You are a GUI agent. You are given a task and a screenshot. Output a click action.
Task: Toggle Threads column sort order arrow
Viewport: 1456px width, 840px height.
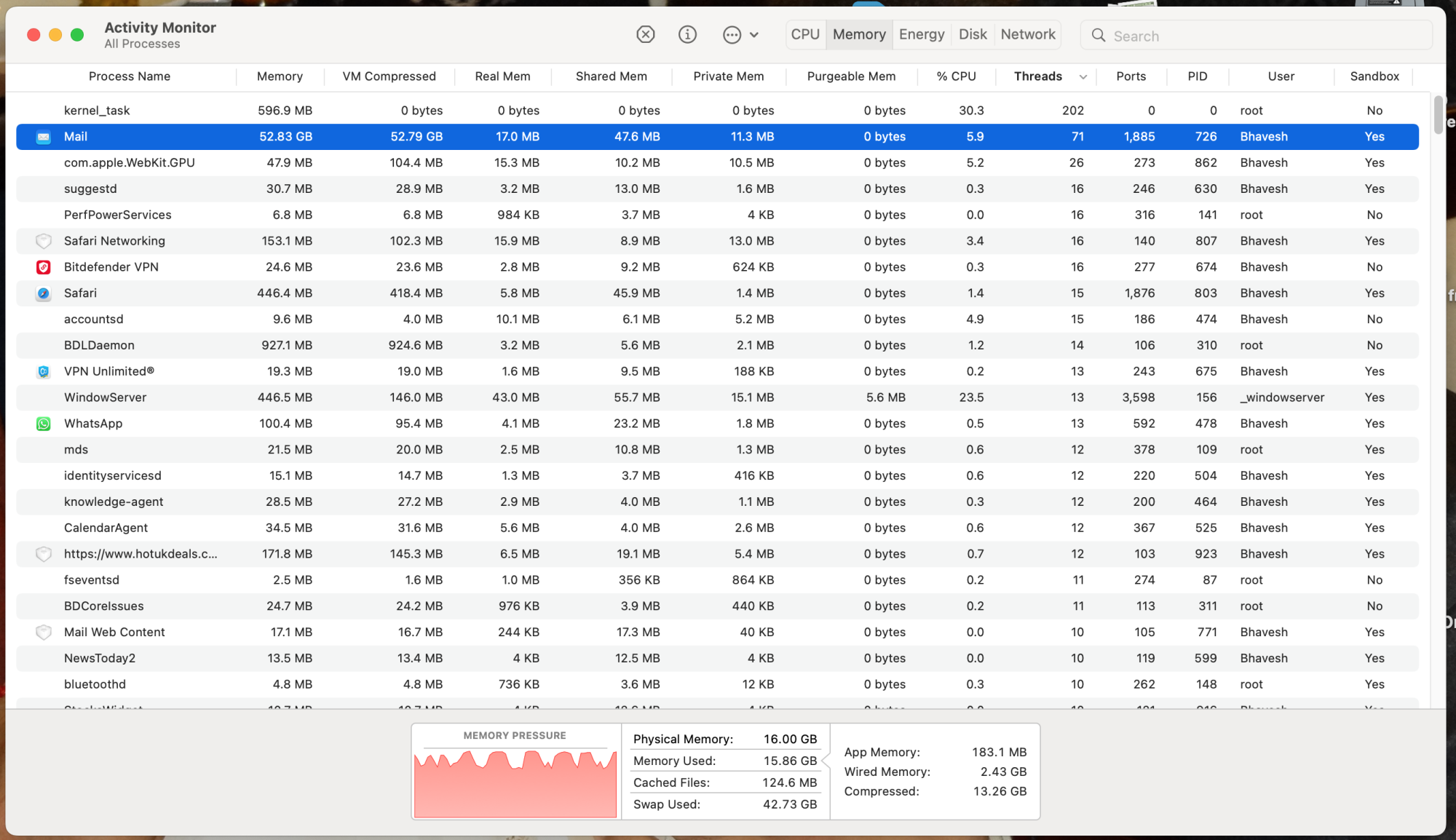point(1083,76)
